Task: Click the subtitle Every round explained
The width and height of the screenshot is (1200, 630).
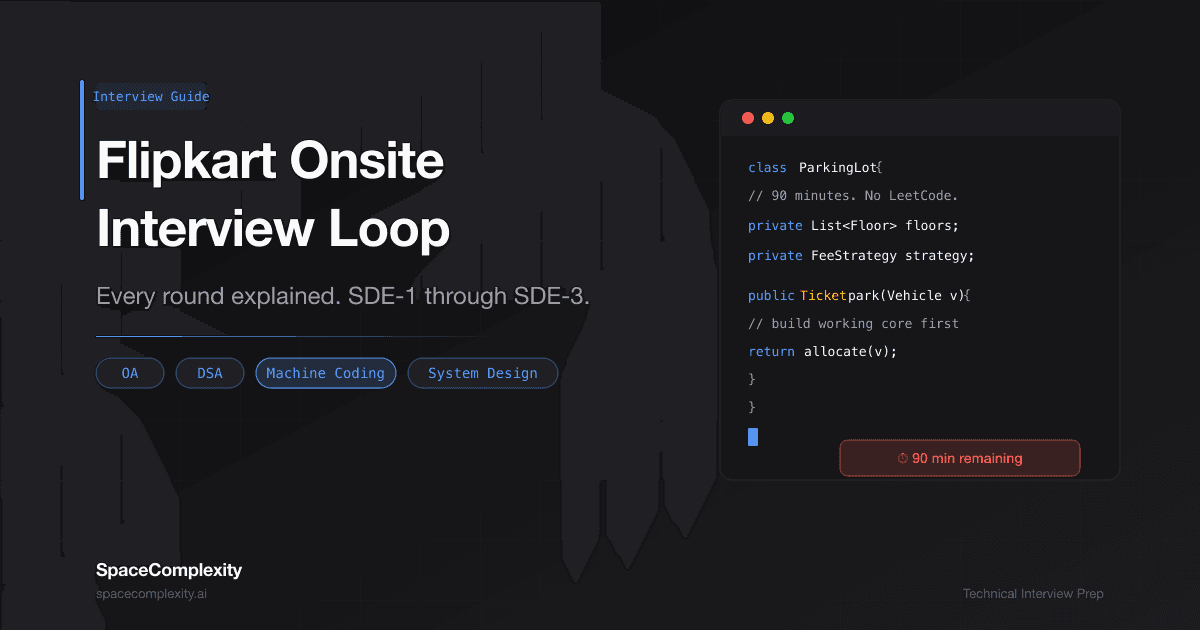Action: (343, 297)
